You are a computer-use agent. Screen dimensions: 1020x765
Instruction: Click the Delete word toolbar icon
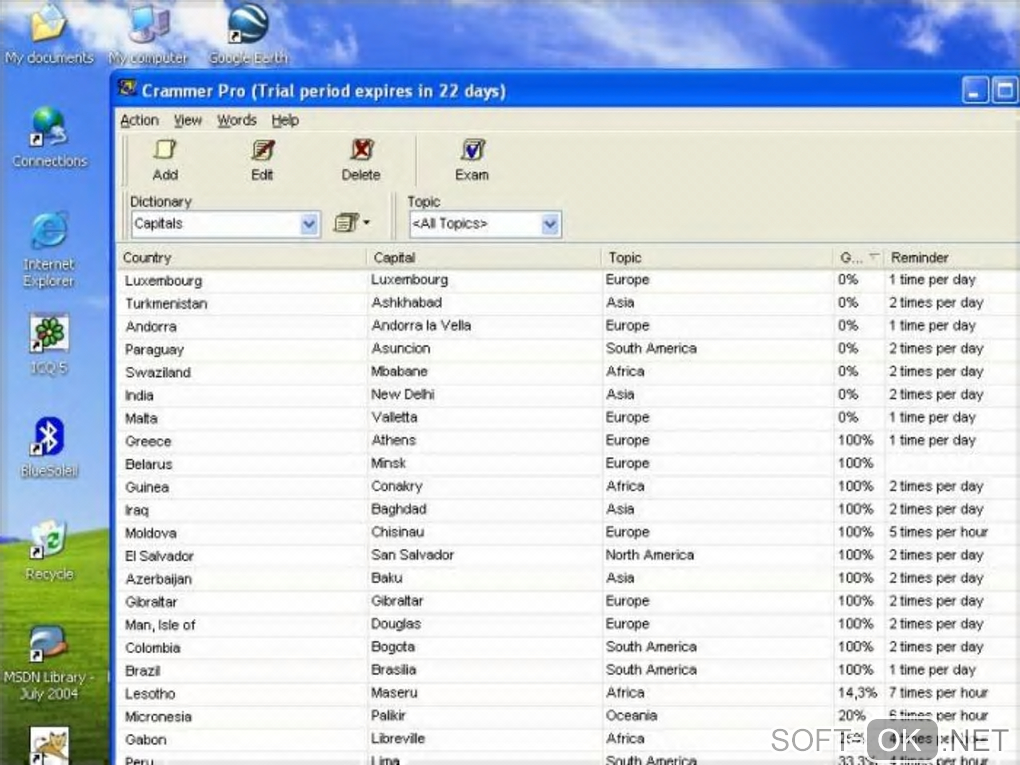(361, 160)
